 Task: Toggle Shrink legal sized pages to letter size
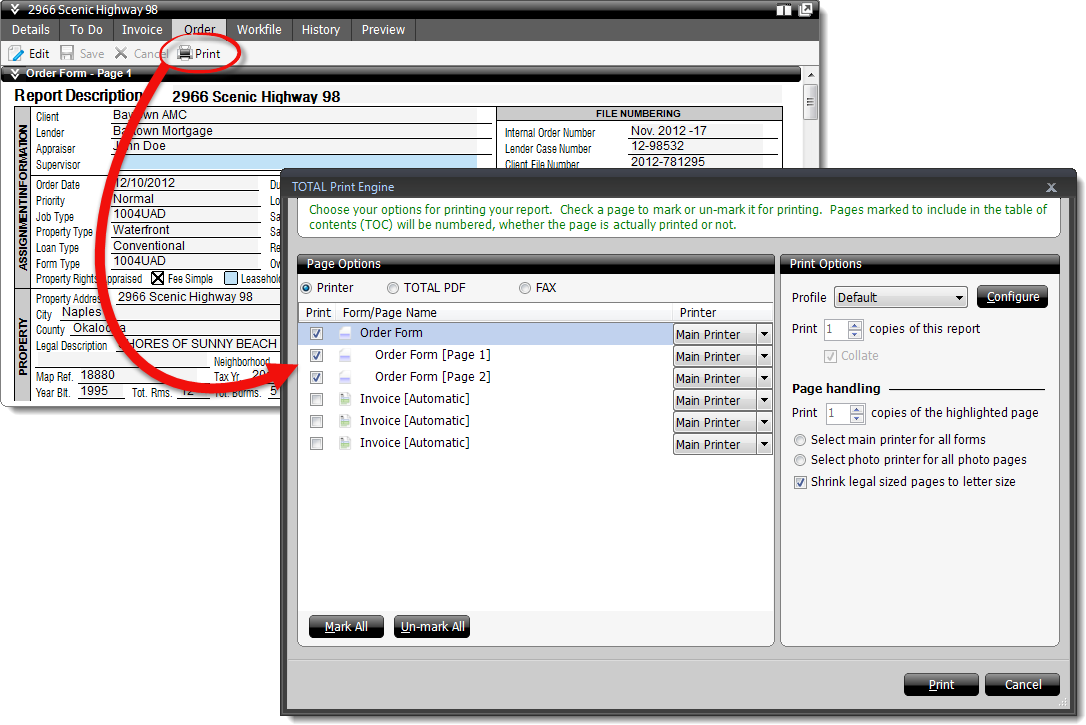click(x=800, y=482)
